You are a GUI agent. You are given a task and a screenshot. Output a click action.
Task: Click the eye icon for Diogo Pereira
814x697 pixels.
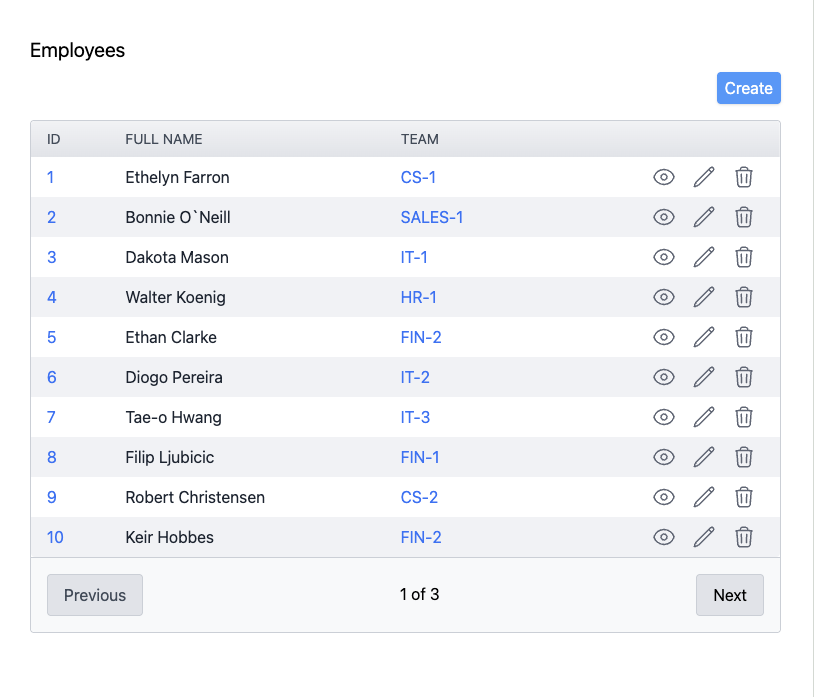tap(663, 377)
